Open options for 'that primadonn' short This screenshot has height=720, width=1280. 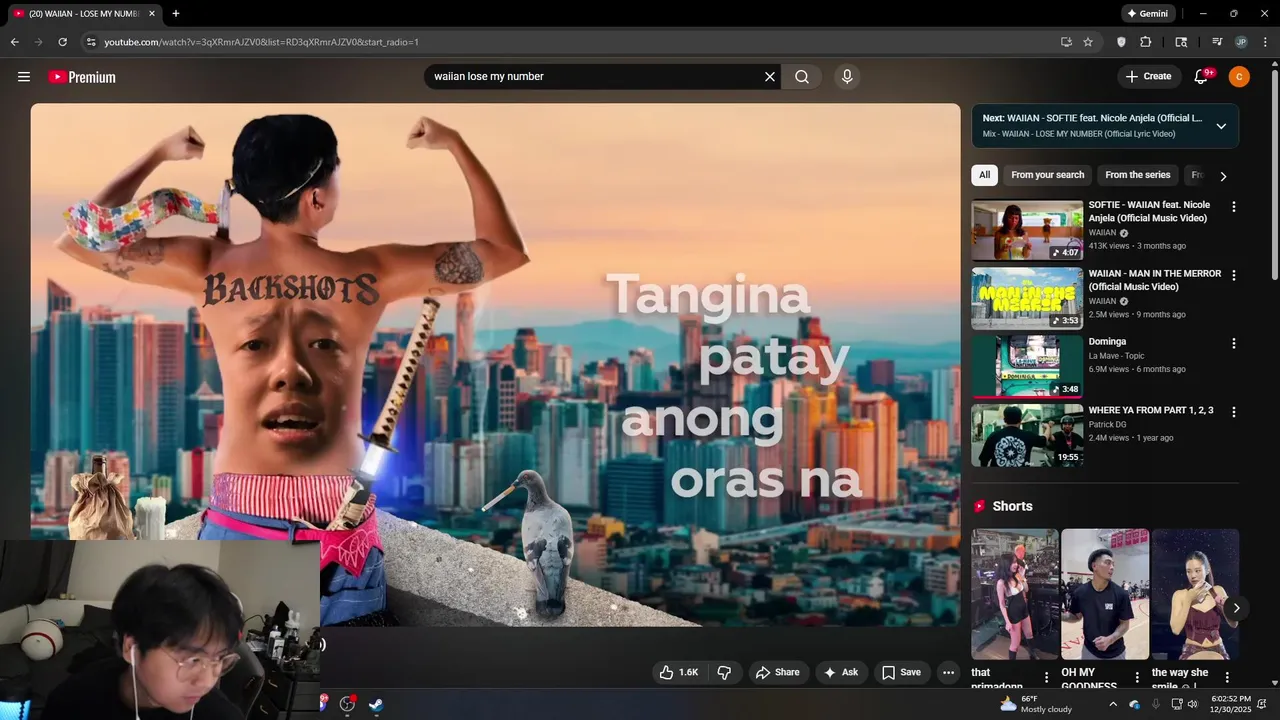tap(1047, 677)
